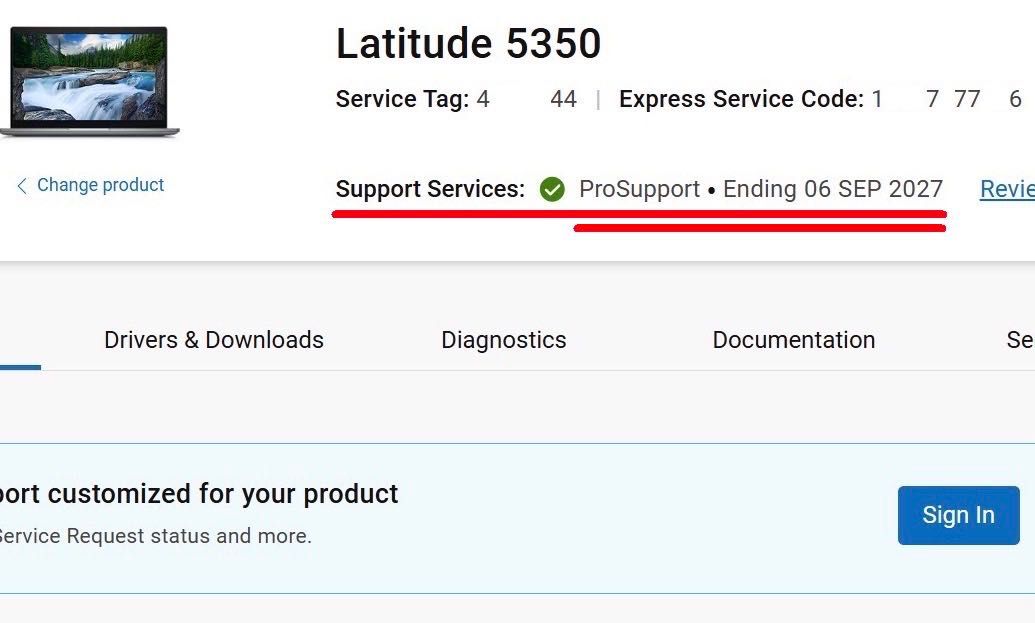Image resolution: width=1035 pixels, height=623 pixels.
Task: Click the customized for your product heading
Action: pyautogui.click(x=199, y=494)
